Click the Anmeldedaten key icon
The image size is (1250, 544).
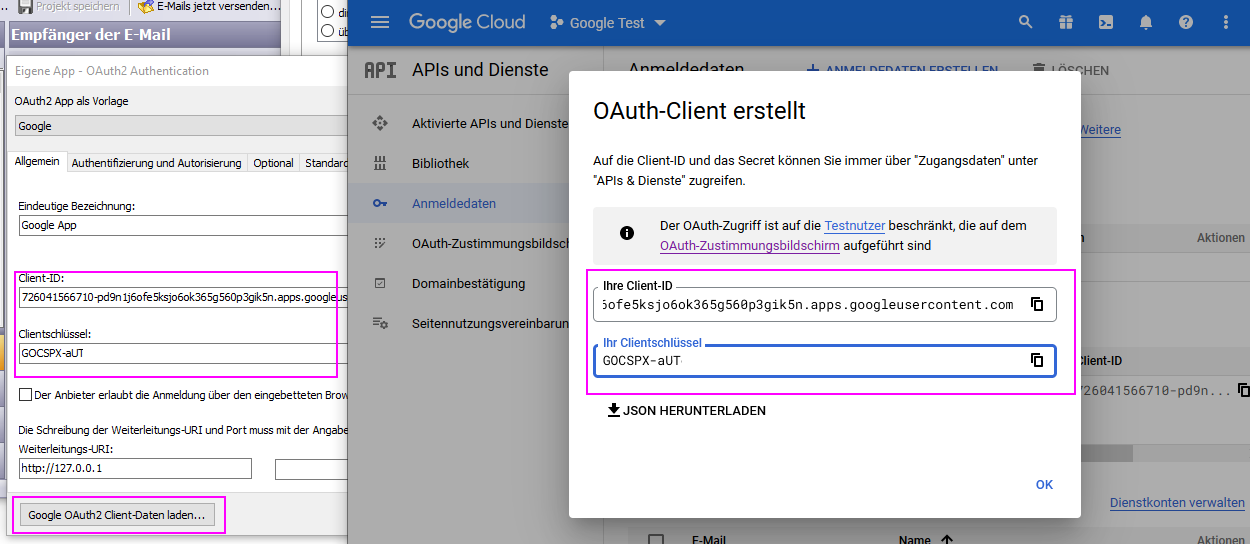379,203
